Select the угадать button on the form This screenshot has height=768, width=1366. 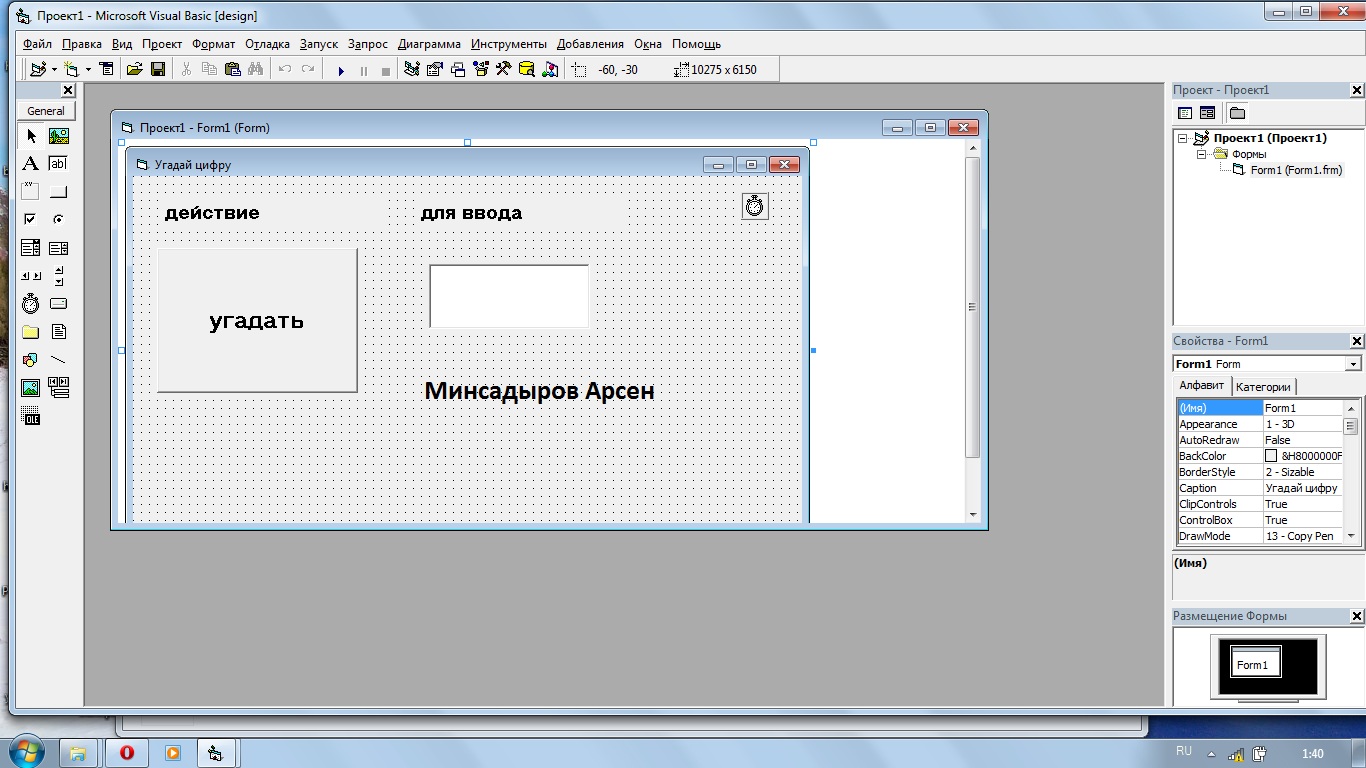257,320
